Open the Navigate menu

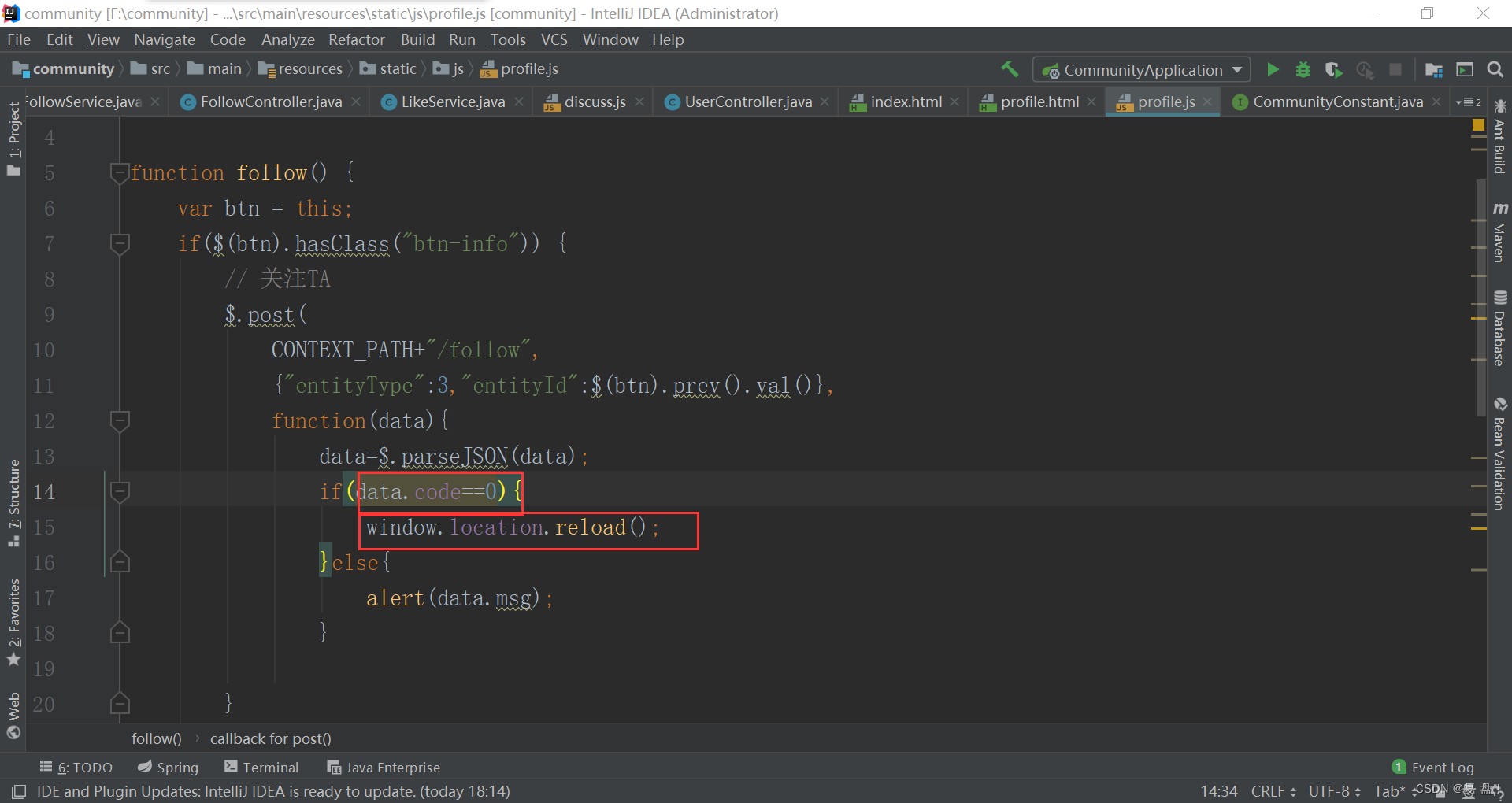point(165,39)
